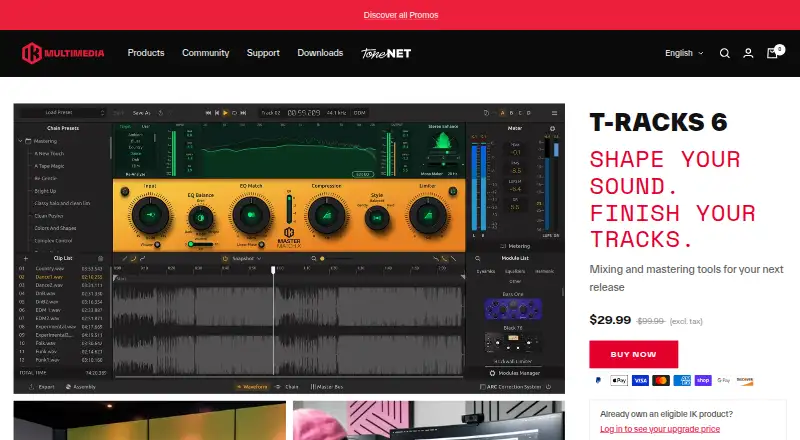This screenshot has height=440, width=800.
Task: Click the struck-through $99.99 price
Action: [650, 321]
